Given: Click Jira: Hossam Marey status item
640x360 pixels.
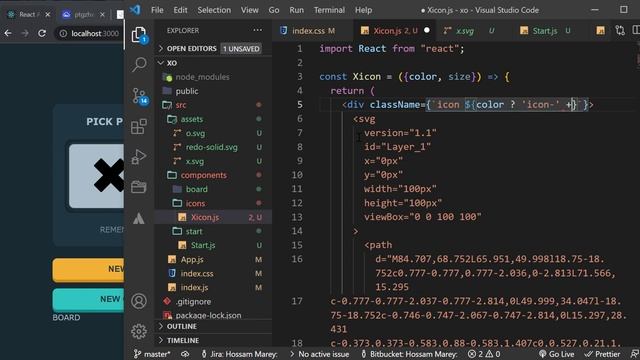Looking at the screenshot, I should coord(239,354).
